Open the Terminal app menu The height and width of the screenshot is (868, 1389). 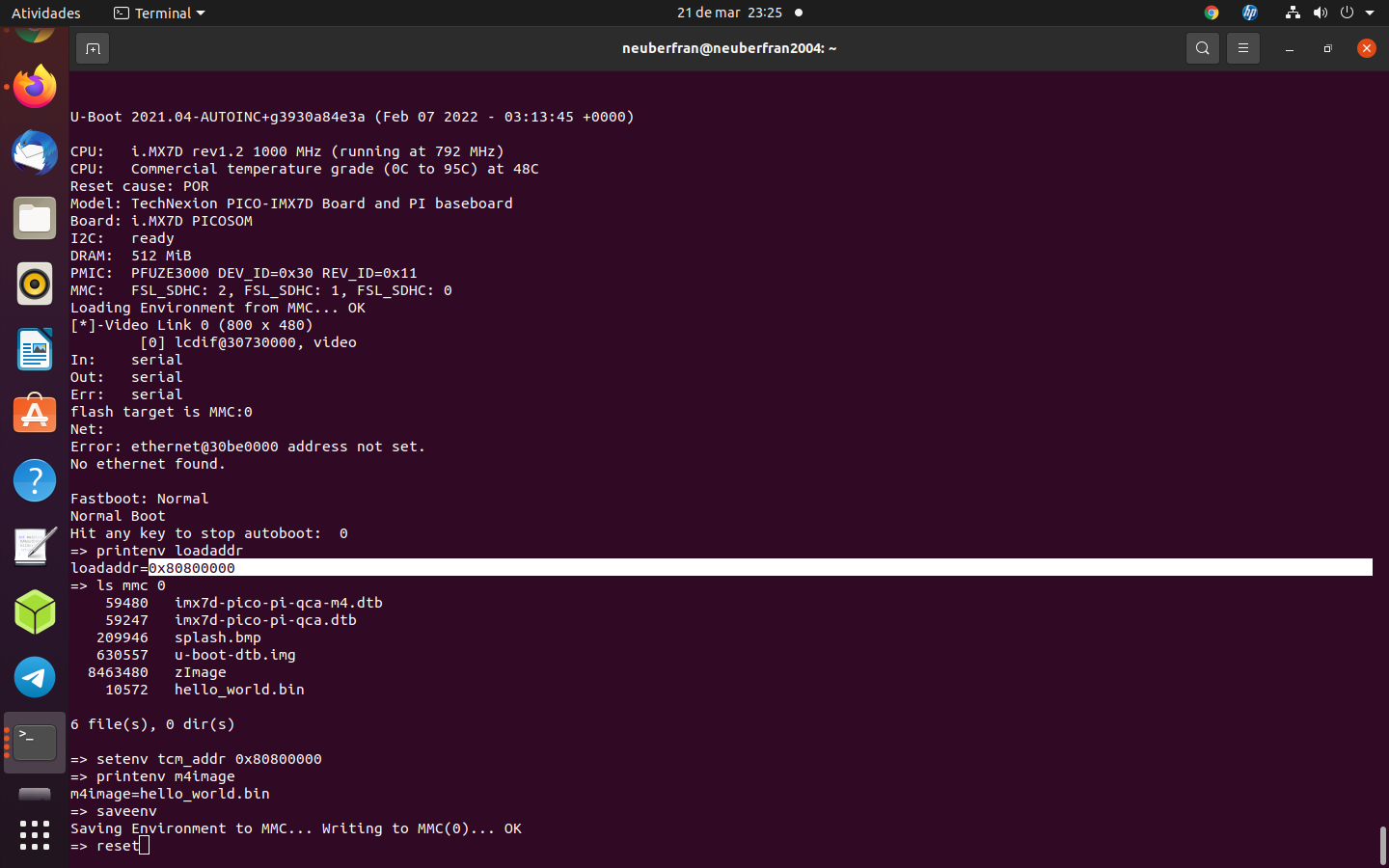159,13
